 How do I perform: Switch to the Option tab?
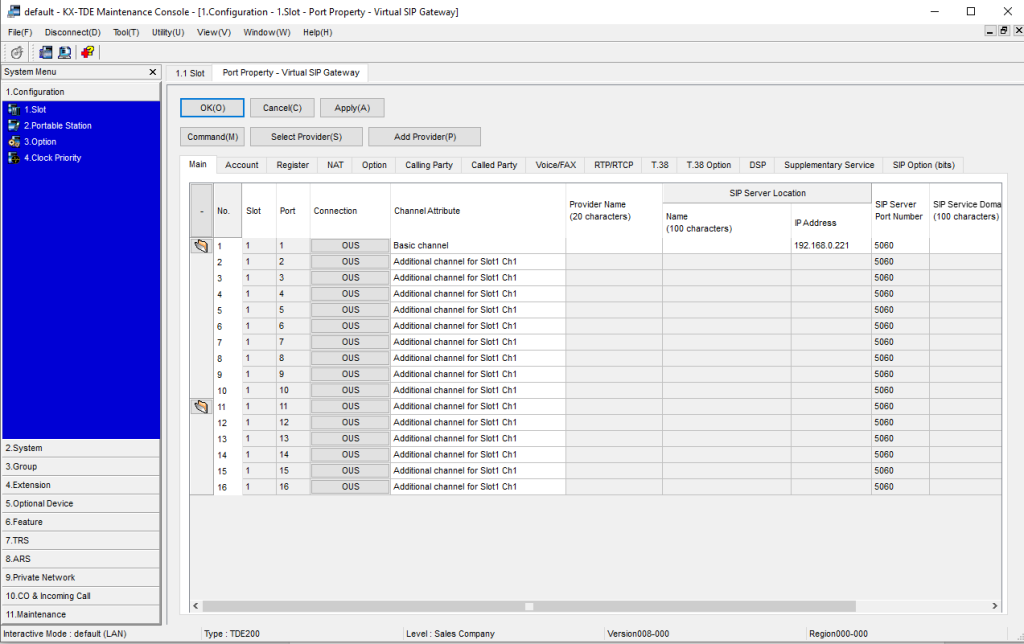374,165
